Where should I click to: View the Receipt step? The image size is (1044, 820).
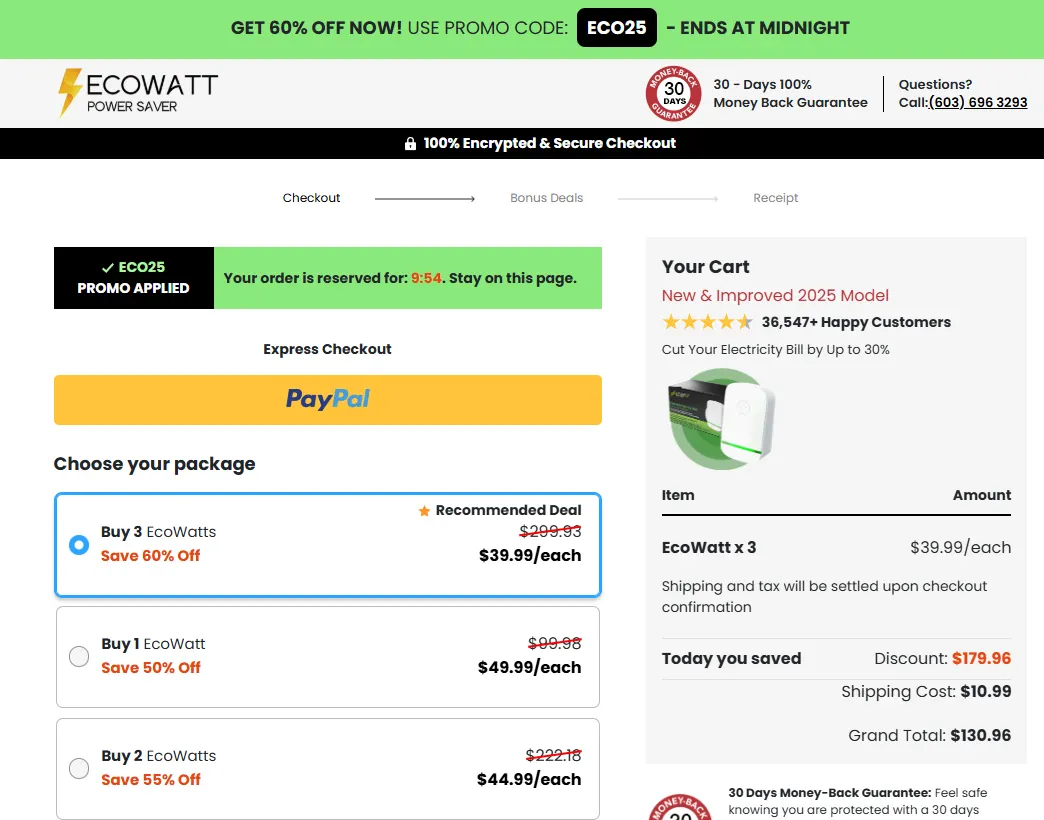(775, 197)
